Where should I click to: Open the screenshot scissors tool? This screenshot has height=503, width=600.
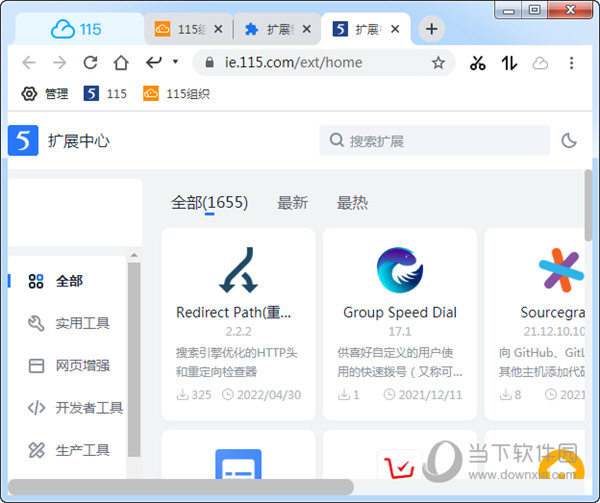click(478, 63)
